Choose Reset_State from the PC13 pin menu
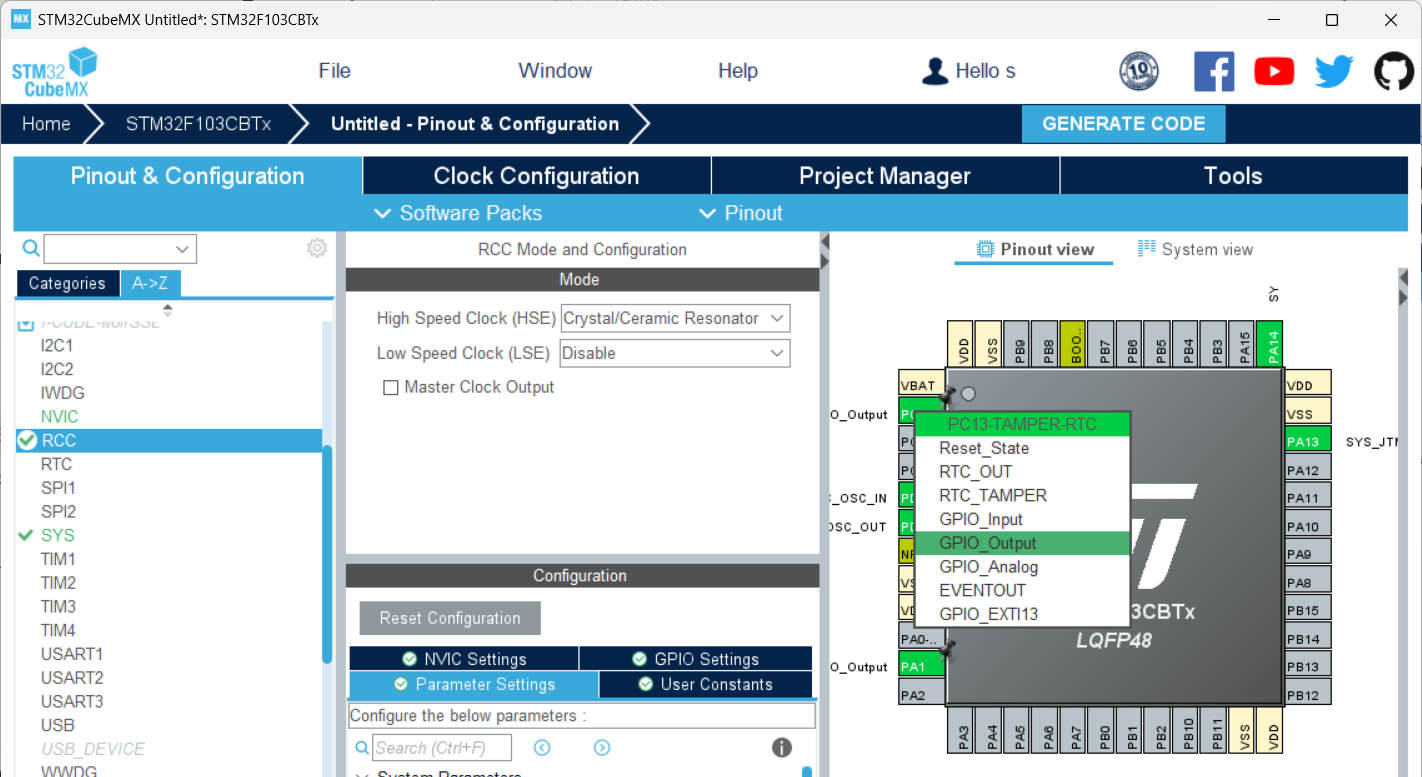The height and width of the screenshot is (777, 1422). [1023, 448]
